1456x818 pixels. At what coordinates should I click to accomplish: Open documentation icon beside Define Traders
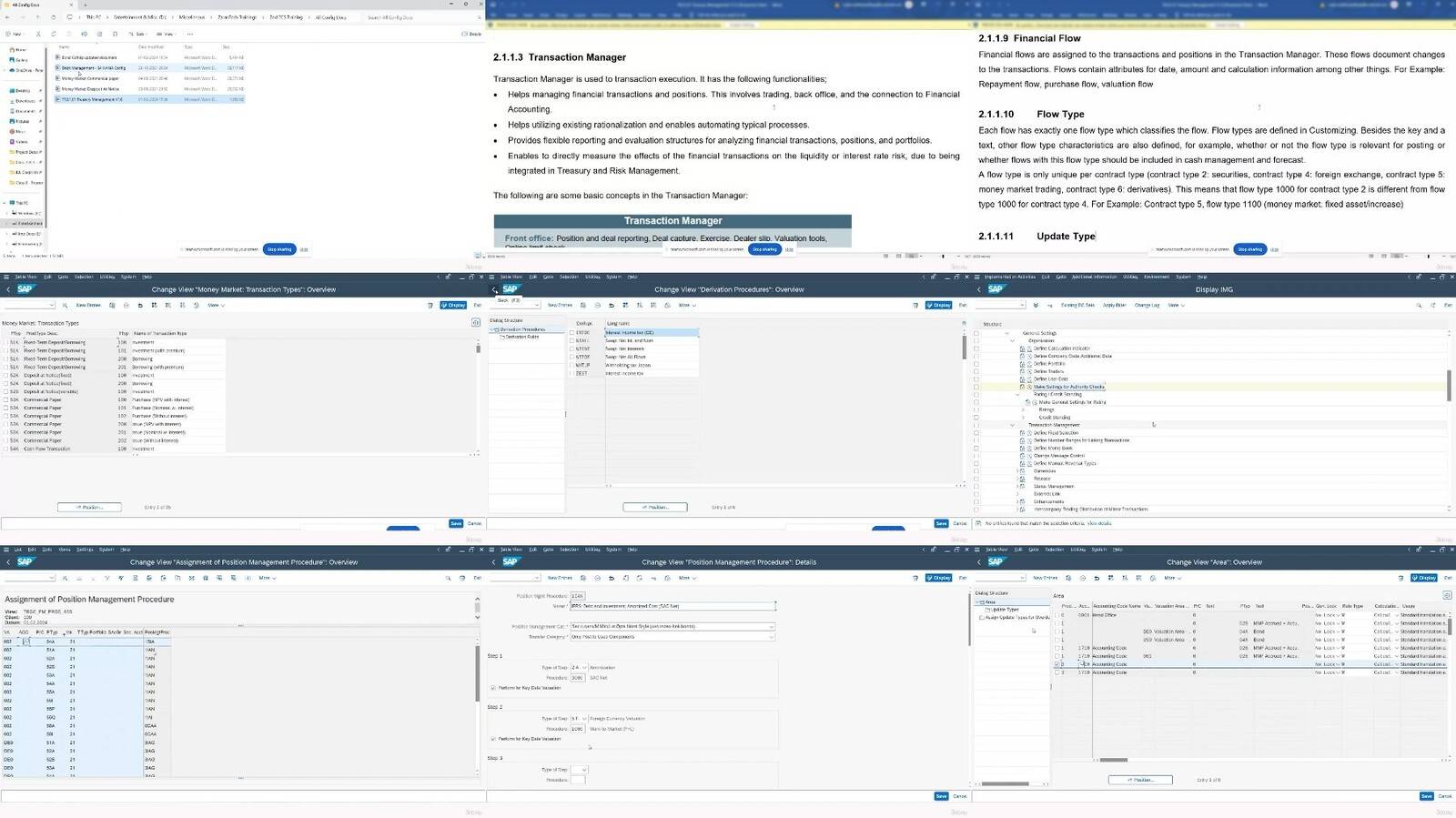coord(1022,371)
